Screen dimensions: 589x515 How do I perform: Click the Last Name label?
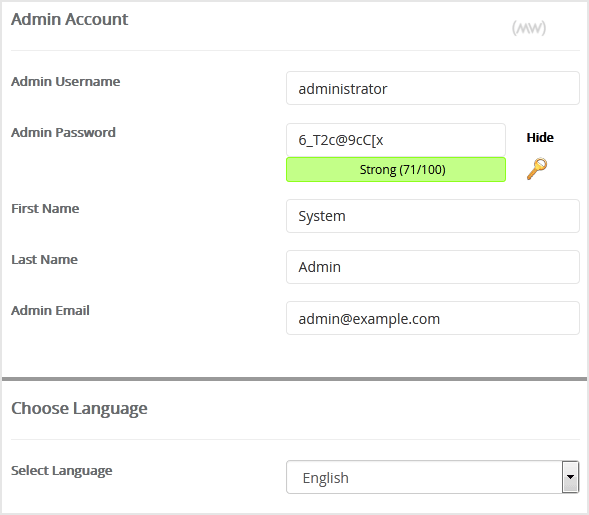(x=44, y=260)
